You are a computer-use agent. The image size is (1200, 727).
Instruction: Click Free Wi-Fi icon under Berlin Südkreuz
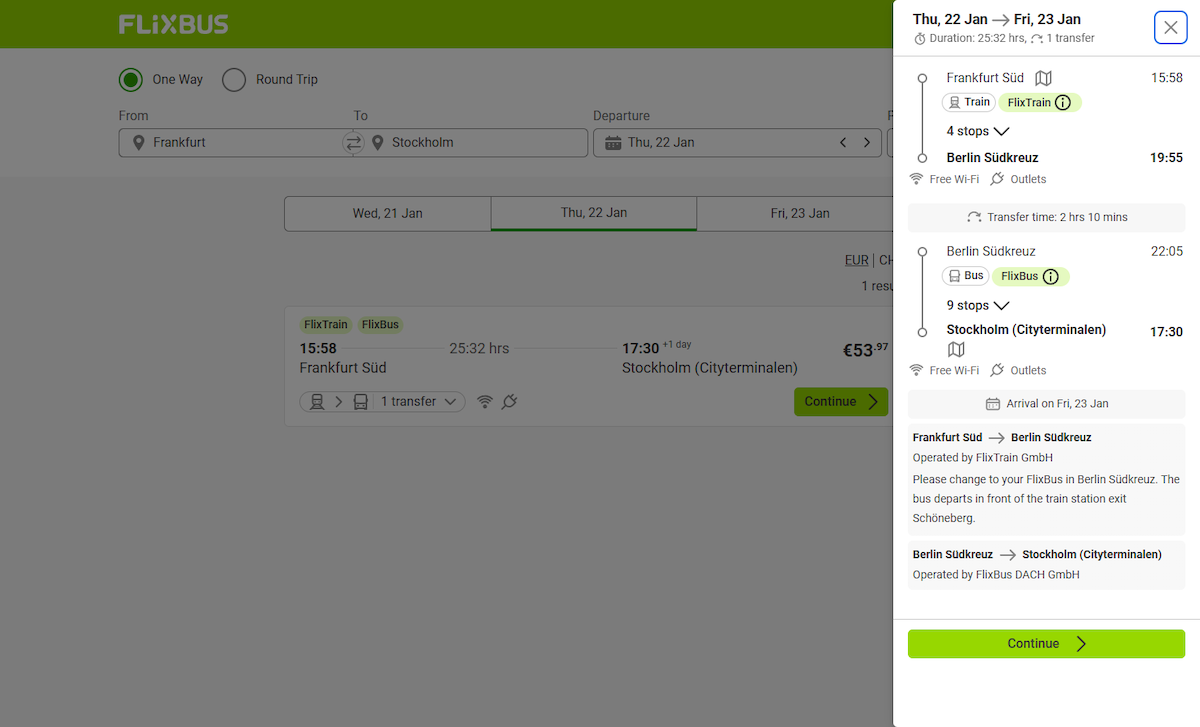click(x=916, y=179)
